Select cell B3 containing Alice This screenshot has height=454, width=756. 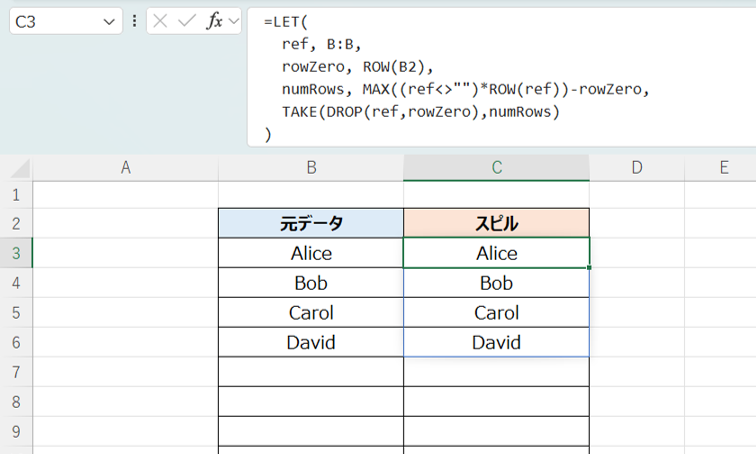(x=311, y=253)
